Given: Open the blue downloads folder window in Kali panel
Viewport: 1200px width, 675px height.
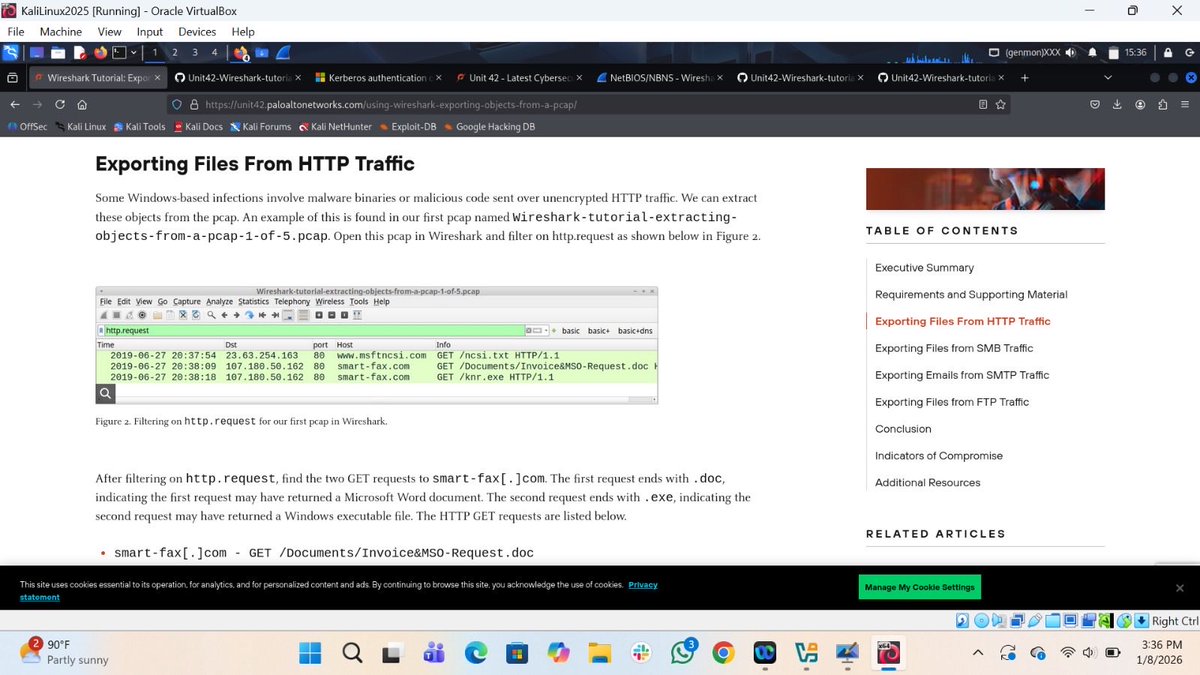Looking at the screenshot, I should point(263,52).
